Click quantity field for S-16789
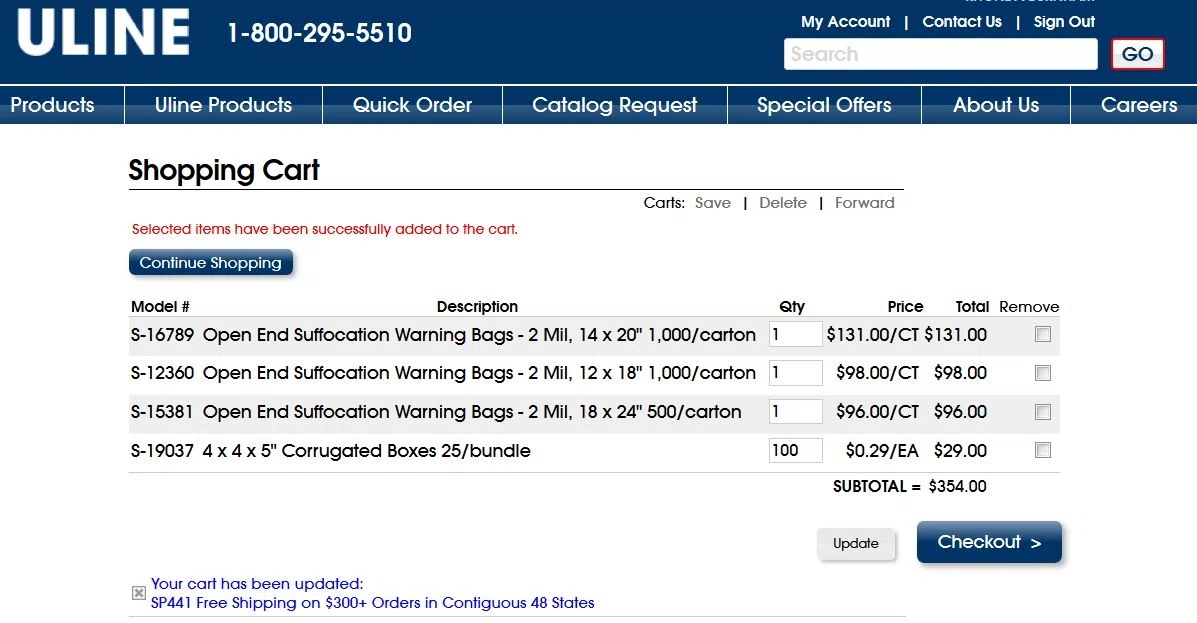Viewport: 1197px width, 623px height. pos(795,334)
